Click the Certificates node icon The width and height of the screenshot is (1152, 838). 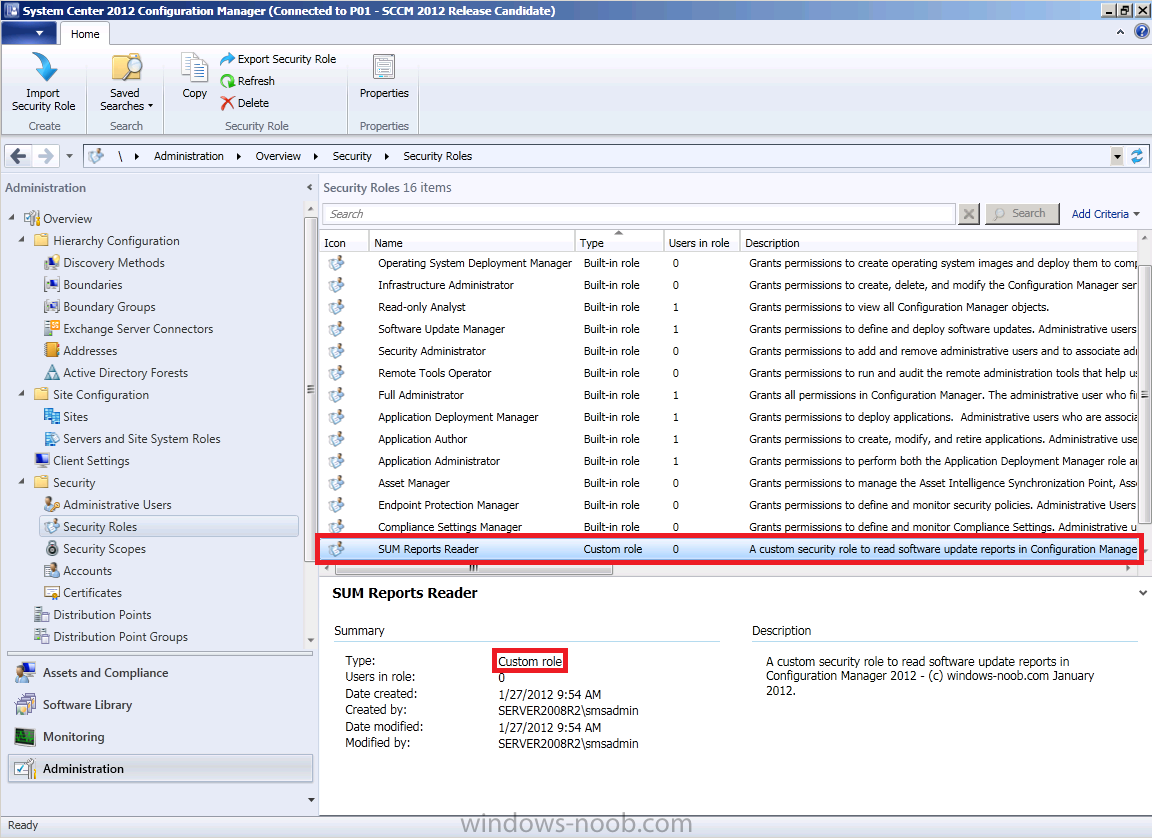coord(51,593)
